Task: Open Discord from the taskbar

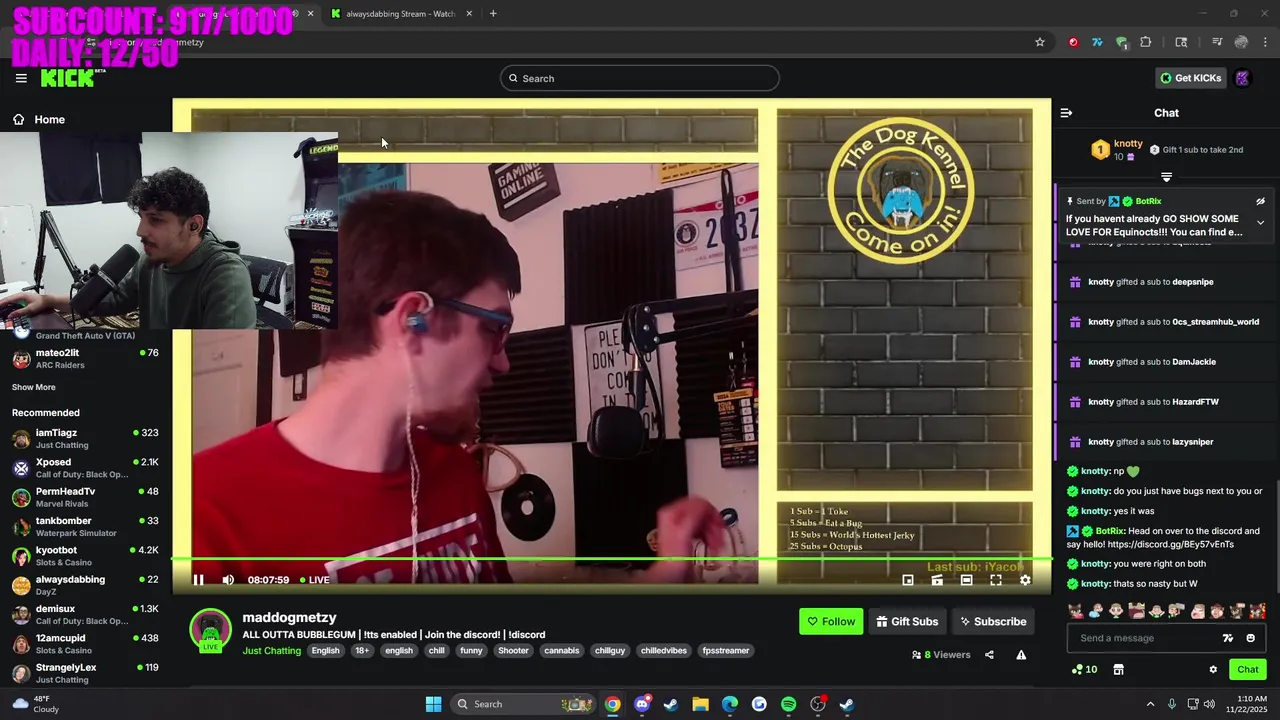Action: (x=642, y=704)
